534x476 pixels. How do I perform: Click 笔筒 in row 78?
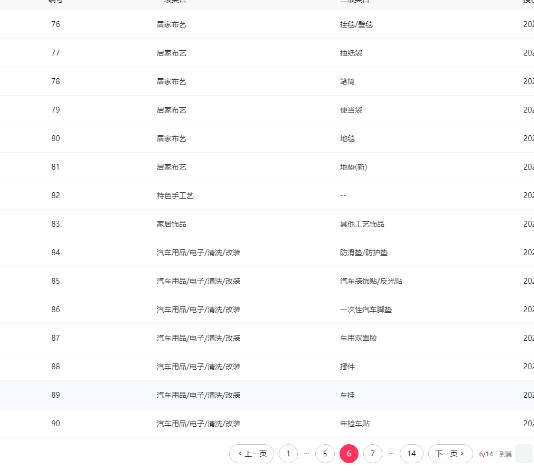(x=347, y=82)
